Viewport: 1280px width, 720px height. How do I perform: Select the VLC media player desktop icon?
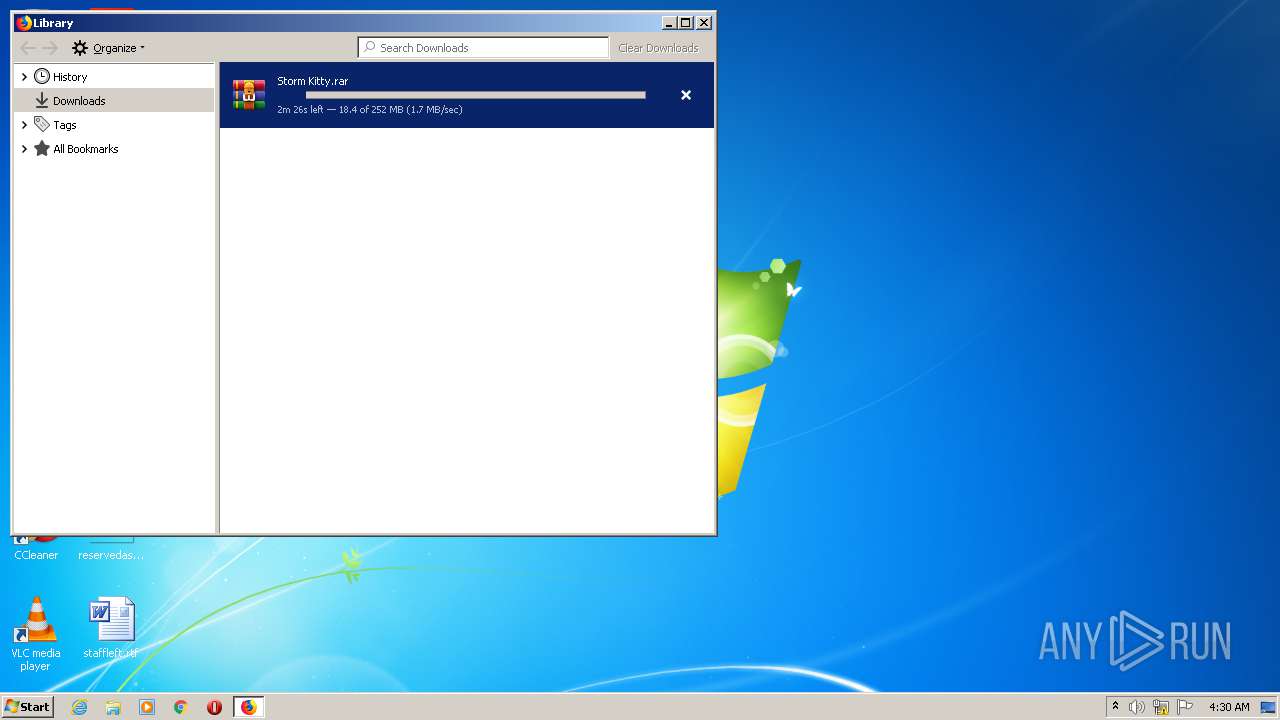(36, 635)
